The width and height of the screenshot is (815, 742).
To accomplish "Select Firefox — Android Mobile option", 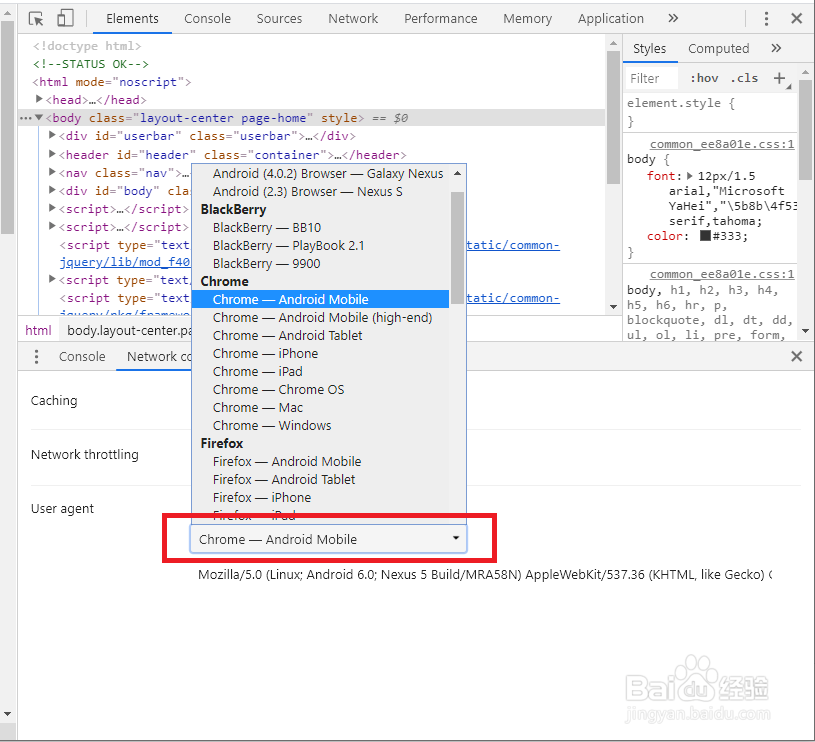I will pos(321,461).
